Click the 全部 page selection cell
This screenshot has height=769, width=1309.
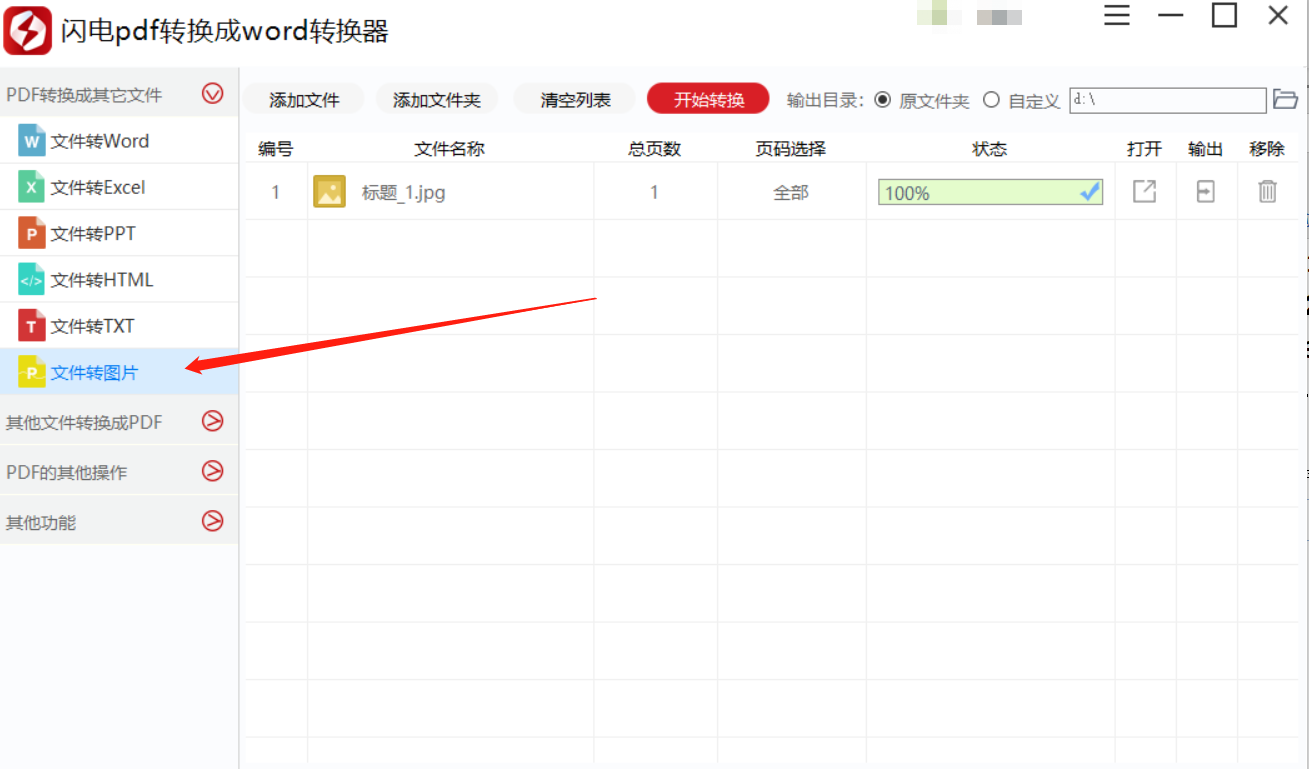(x=791, y=192)
